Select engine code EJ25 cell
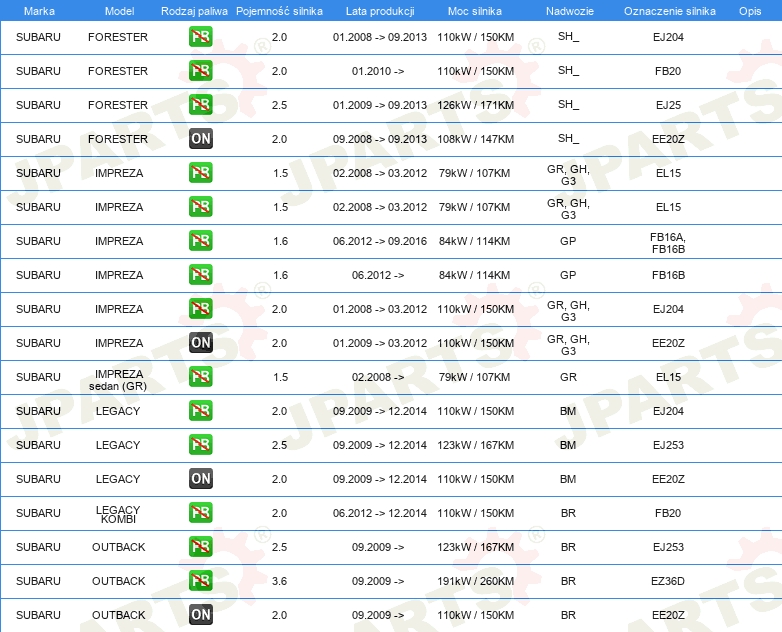Image resolution: width=782 pixels, height=632 pixels. [x=668, y=105]
